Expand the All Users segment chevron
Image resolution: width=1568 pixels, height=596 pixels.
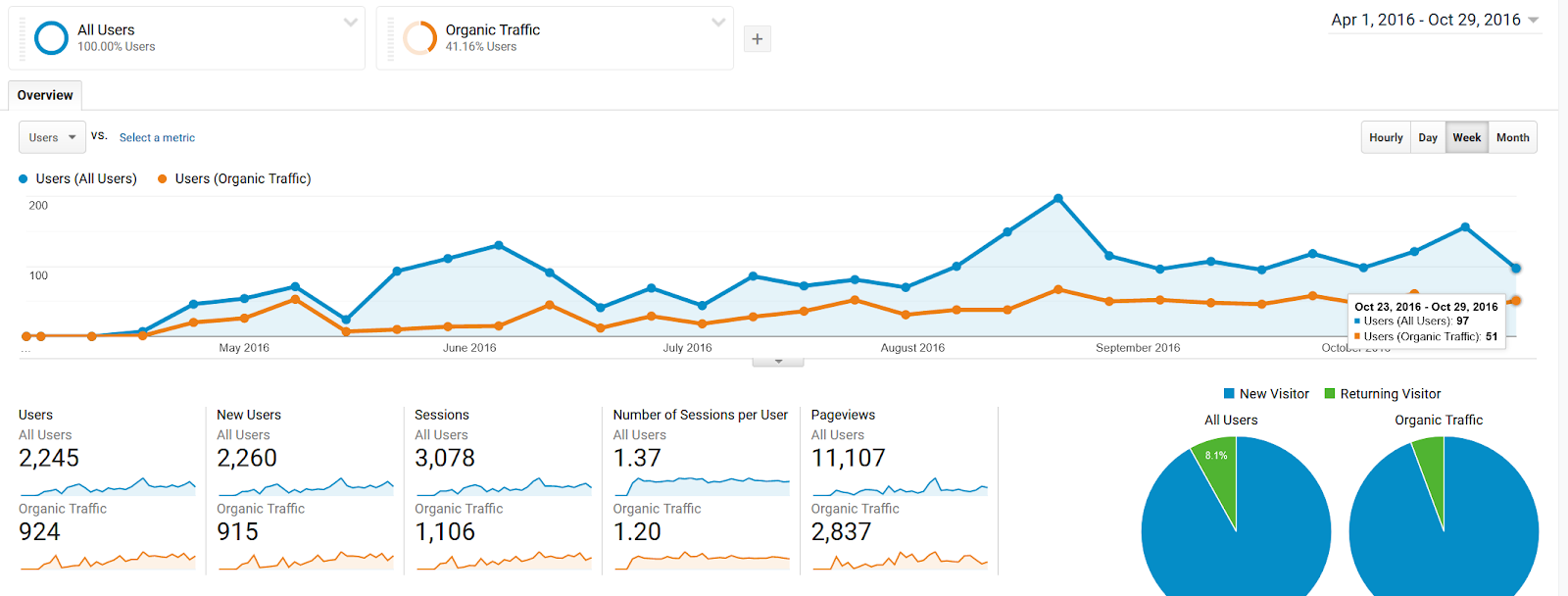(350, 23)
